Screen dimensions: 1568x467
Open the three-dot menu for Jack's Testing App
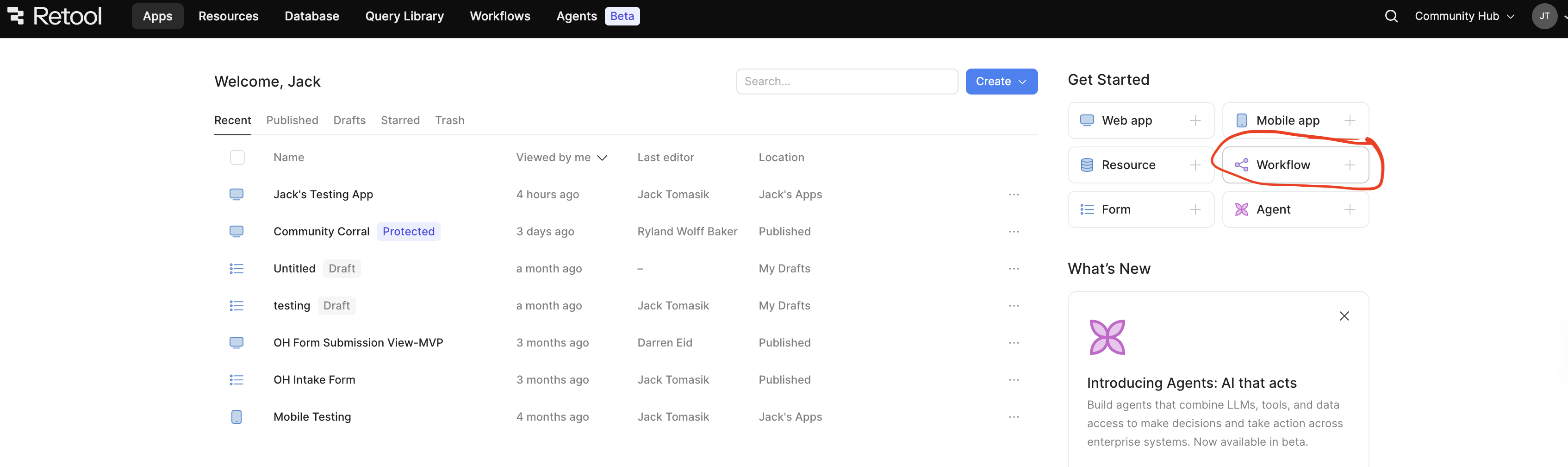(x=1014, y=195)
